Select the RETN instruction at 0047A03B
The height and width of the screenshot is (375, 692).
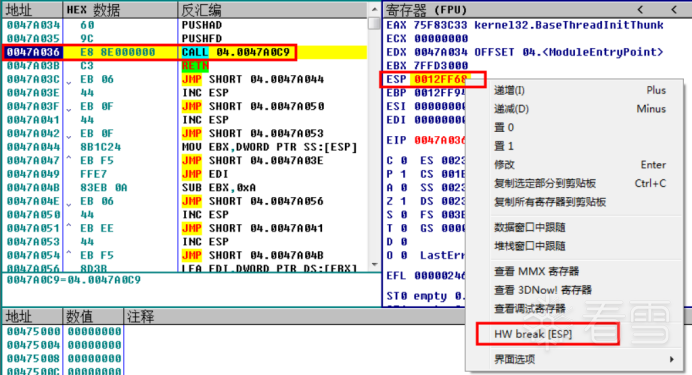(195, 66)
